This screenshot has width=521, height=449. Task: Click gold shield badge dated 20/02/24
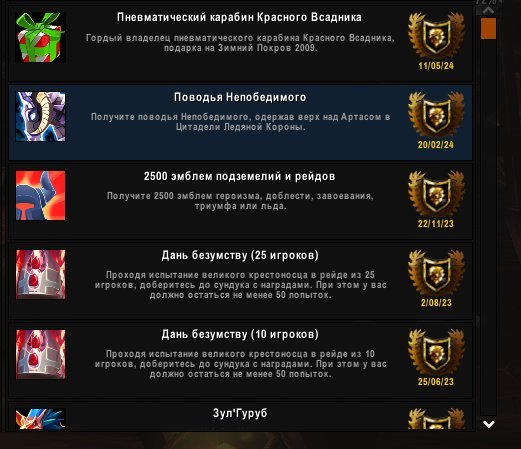pos(436,114)
